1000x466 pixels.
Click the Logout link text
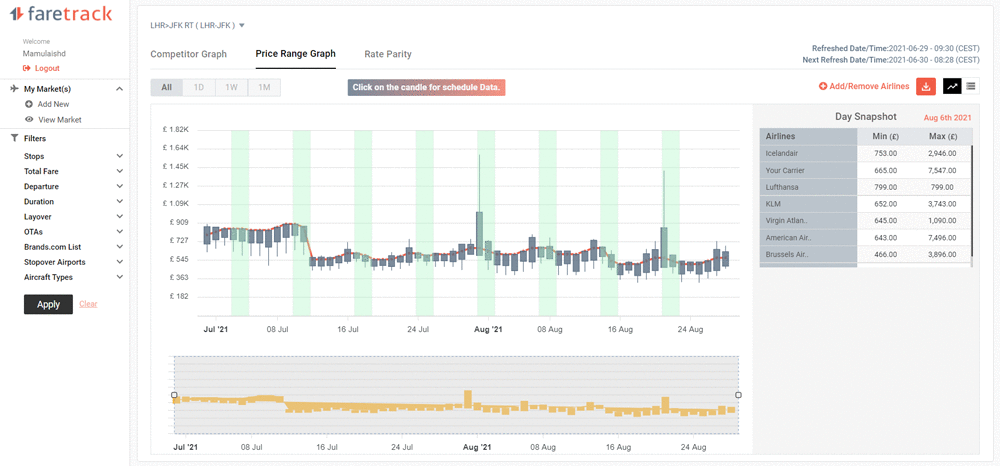[47, 68]
